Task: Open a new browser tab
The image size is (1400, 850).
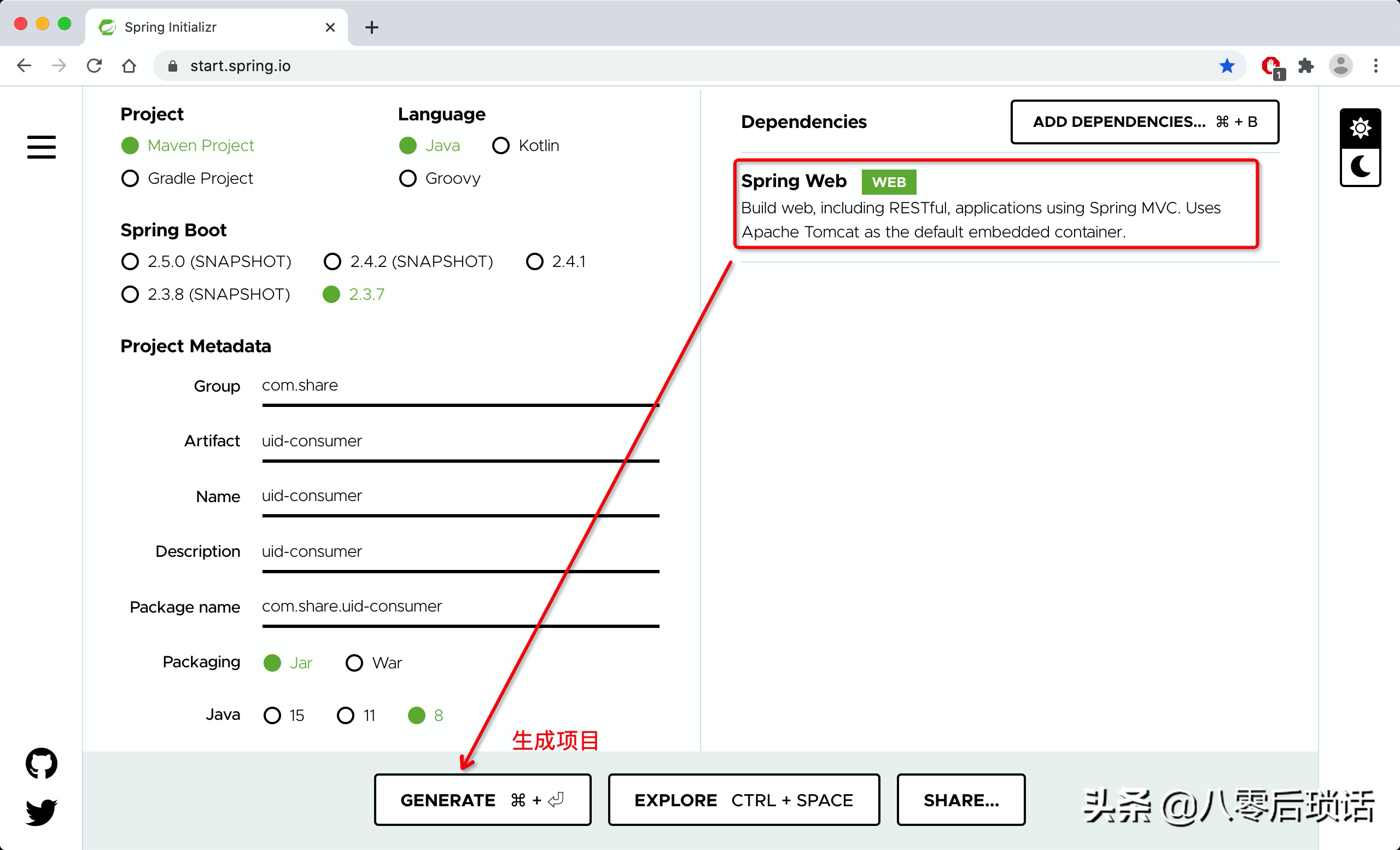Action: 371,27
